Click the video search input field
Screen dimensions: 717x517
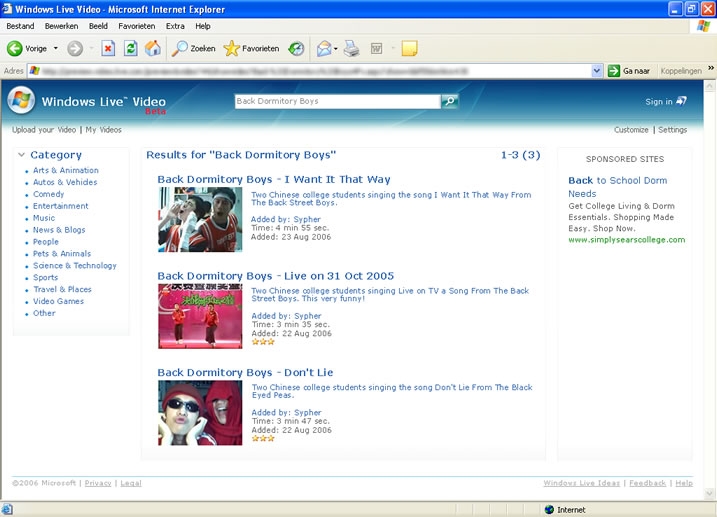[337, 101]
